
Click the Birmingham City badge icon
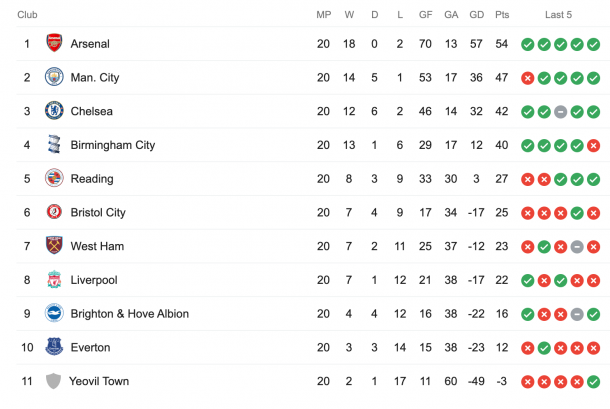point(54,144)
